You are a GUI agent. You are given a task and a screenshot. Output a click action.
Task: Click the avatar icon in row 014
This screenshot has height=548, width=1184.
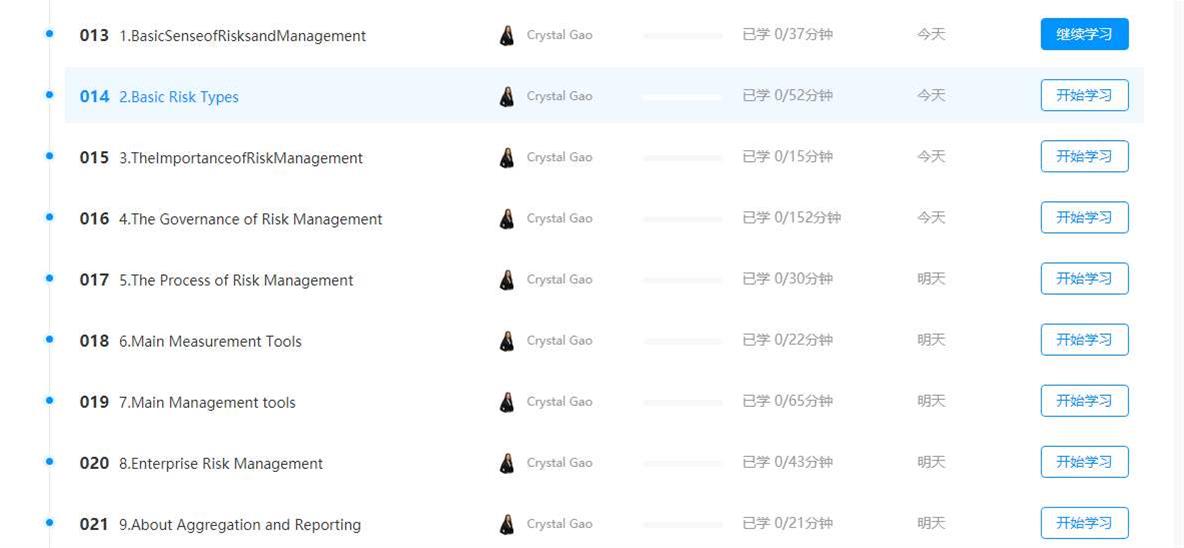(507, 97)
